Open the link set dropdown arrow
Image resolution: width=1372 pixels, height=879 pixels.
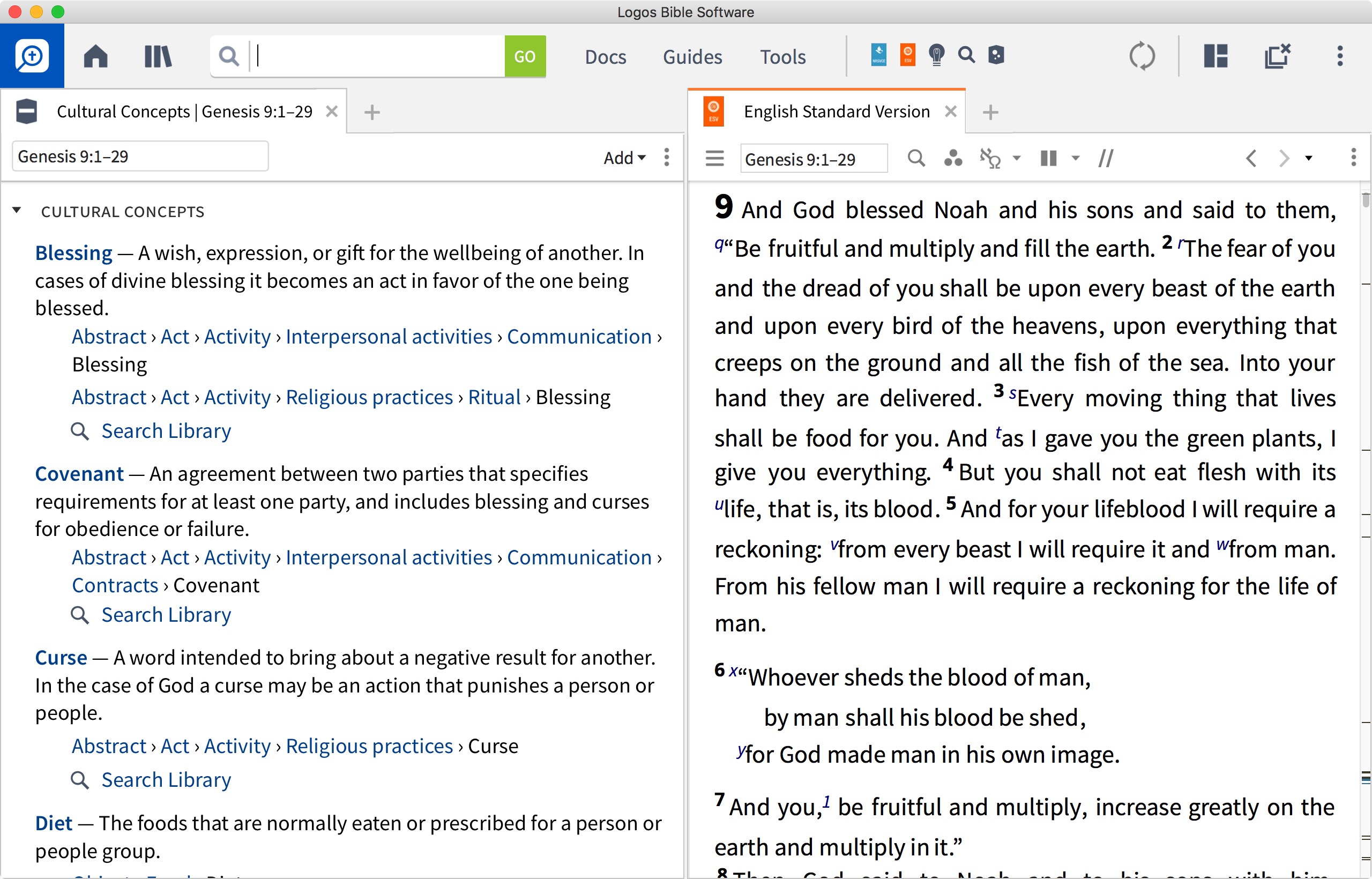pos(1017,158)
